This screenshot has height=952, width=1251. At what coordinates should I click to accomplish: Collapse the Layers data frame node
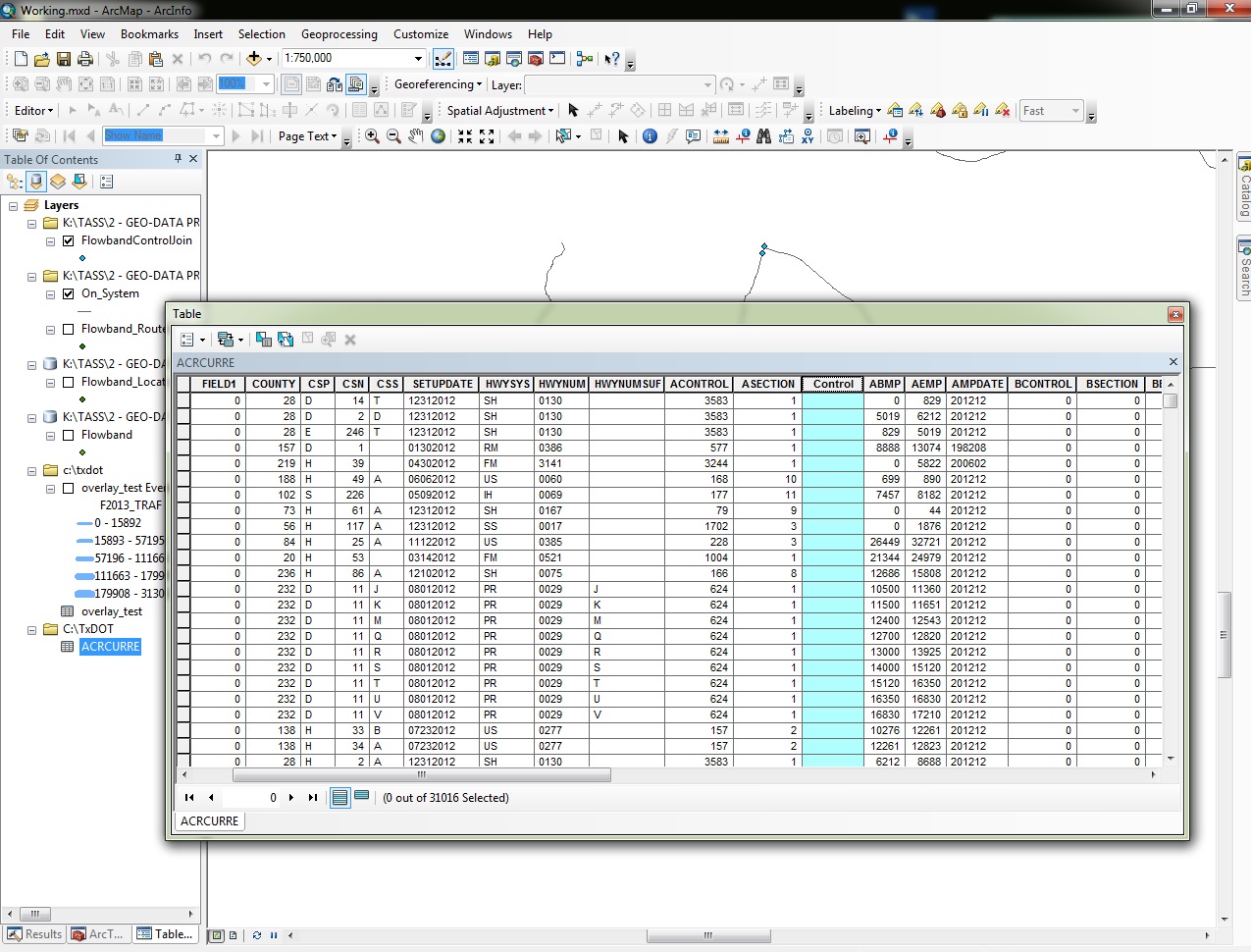pyautogui.click(x=14, y=206)
